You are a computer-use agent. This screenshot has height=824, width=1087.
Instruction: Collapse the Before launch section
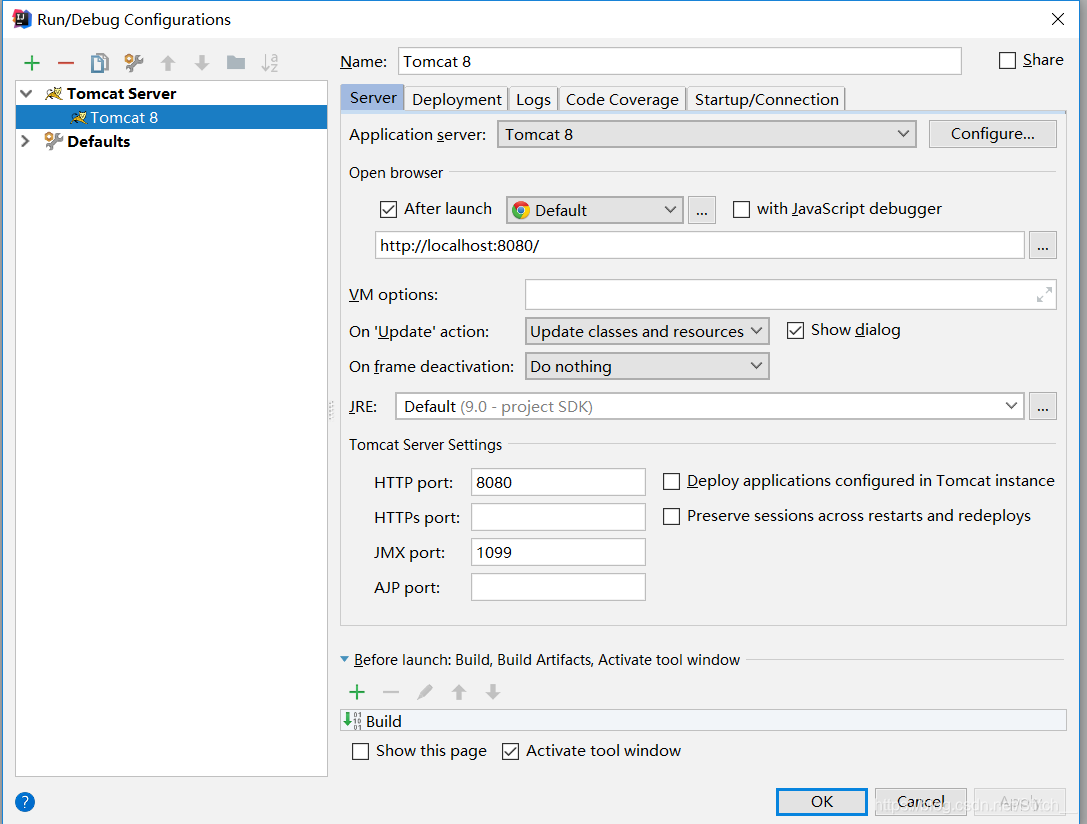tap(345, 660)
